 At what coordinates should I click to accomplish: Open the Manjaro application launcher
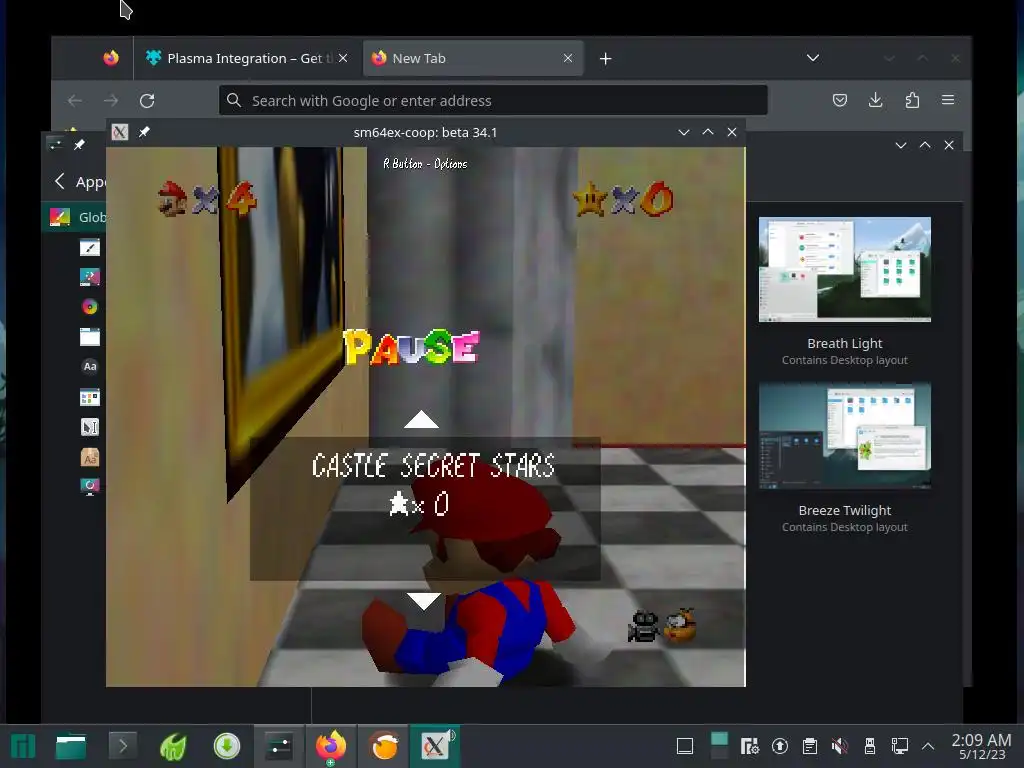pyautogui.click(x=23, y=746)
